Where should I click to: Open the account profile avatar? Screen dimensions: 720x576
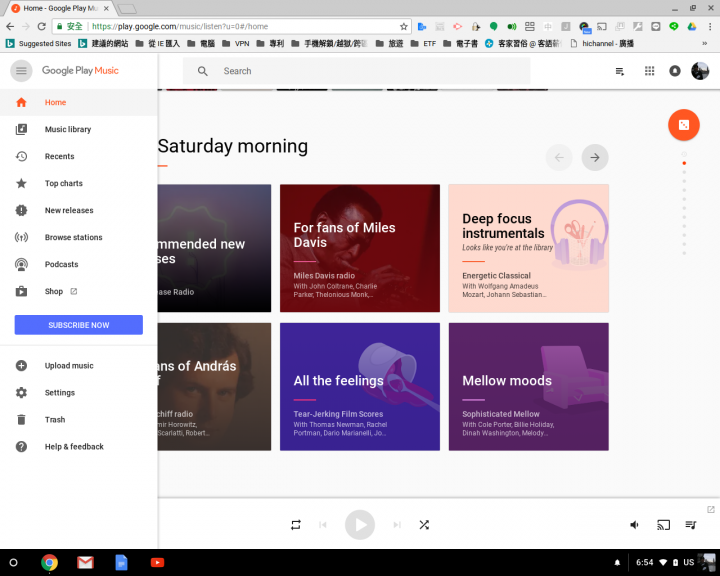tap(700, 71)
